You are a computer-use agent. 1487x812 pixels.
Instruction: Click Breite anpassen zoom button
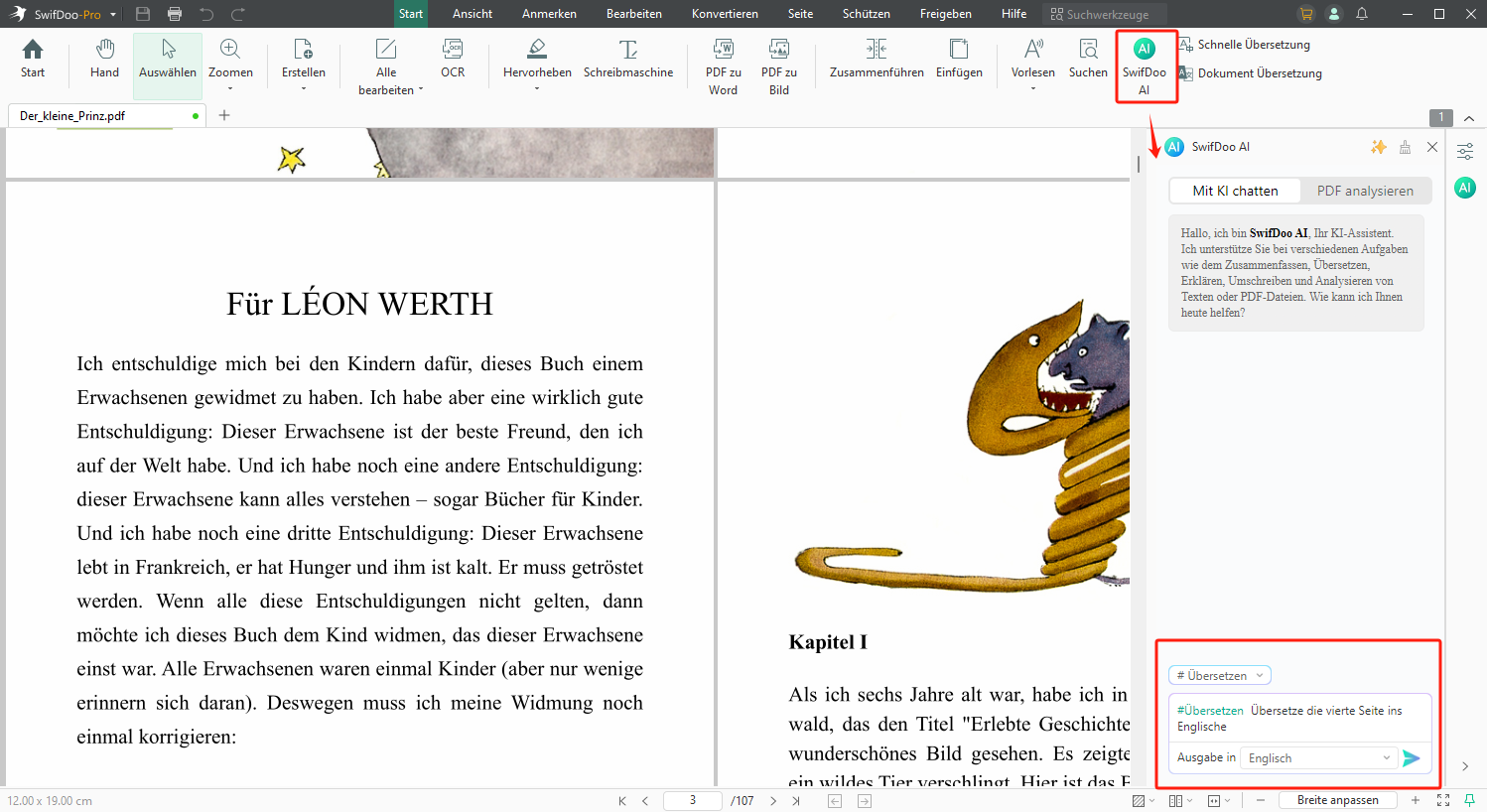[1337, 800]
